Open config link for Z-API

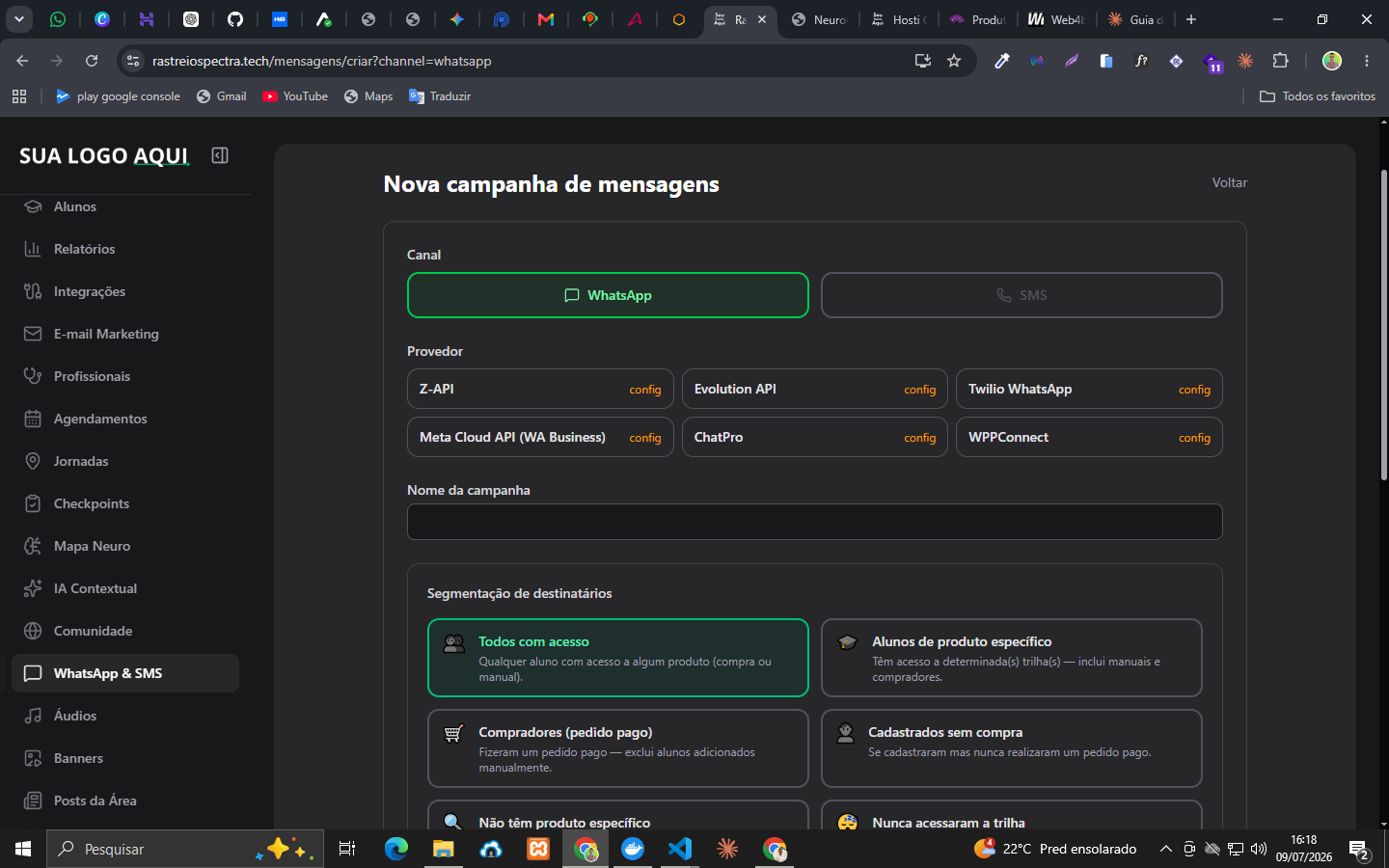pos(645,390)
